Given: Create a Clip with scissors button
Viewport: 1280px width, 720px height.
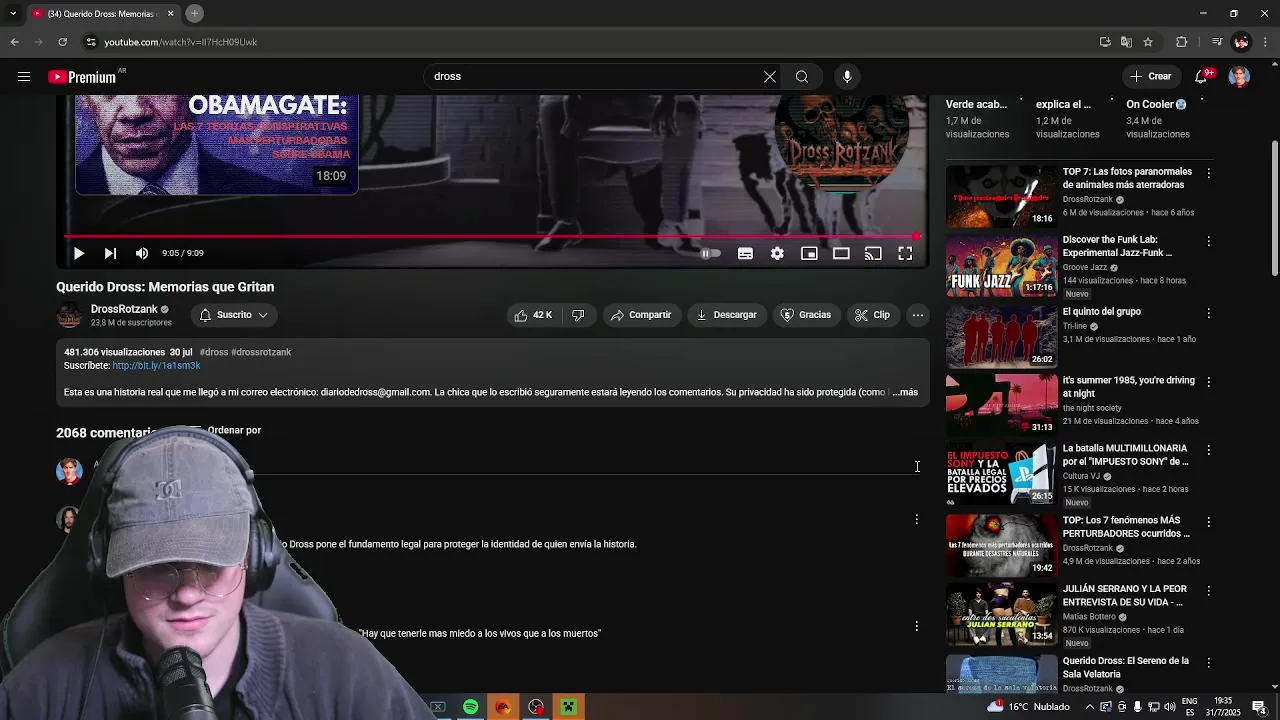Looking at the screenshot, I should [x=872, y=315].
